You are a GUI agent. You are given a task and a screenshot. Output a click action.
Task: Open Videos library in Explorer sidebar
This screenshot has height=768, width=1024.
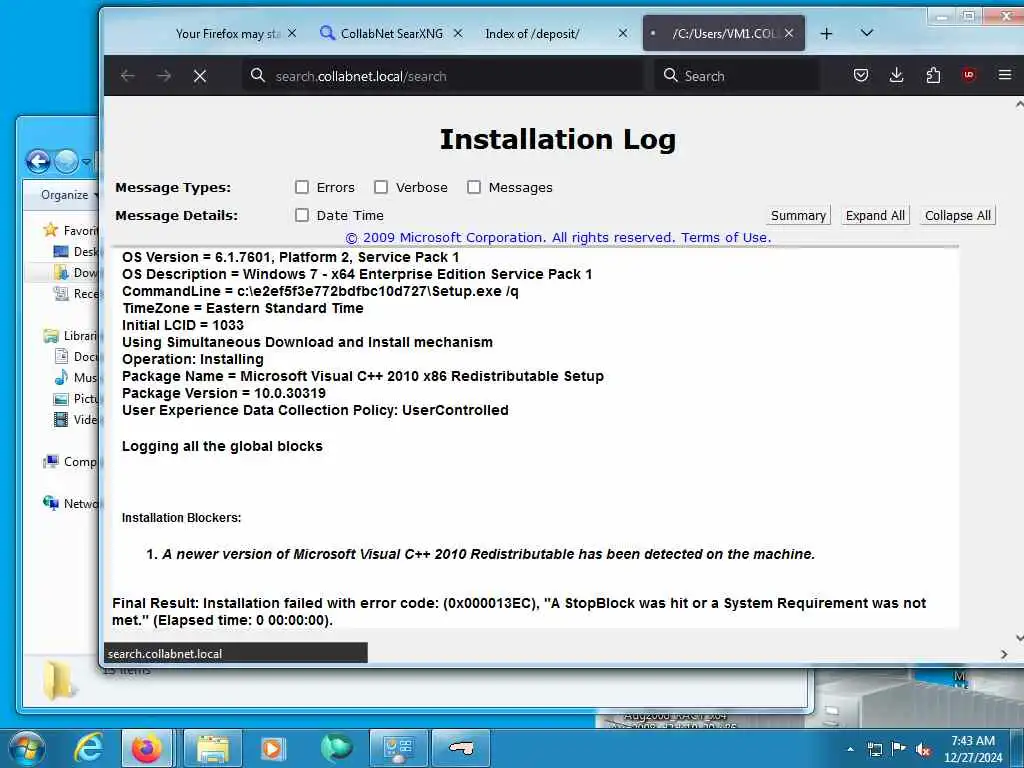pos(76,419)
